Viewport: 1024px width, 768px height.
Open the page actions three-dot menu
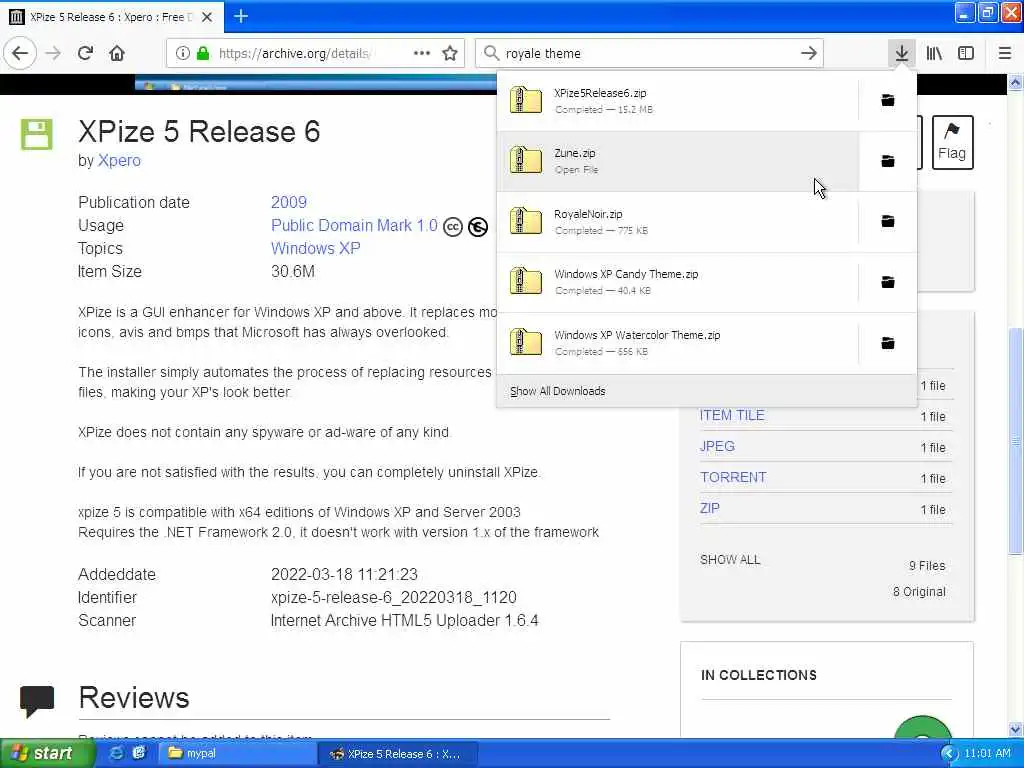pos(422,53)
